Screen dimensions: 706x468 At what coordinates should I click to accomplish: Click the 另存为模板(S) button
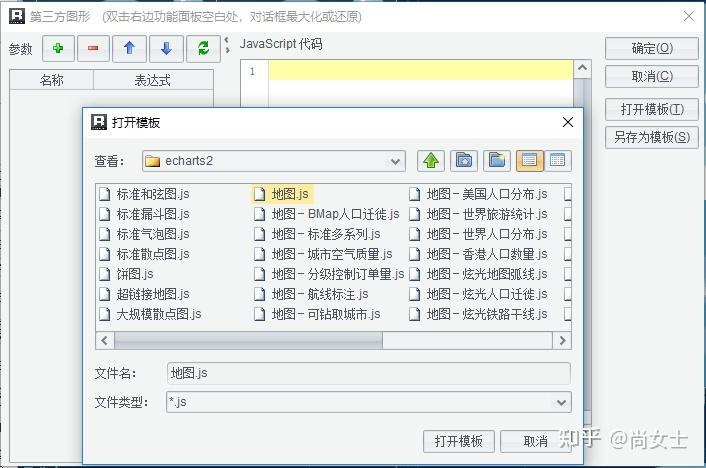coord(652,137)
